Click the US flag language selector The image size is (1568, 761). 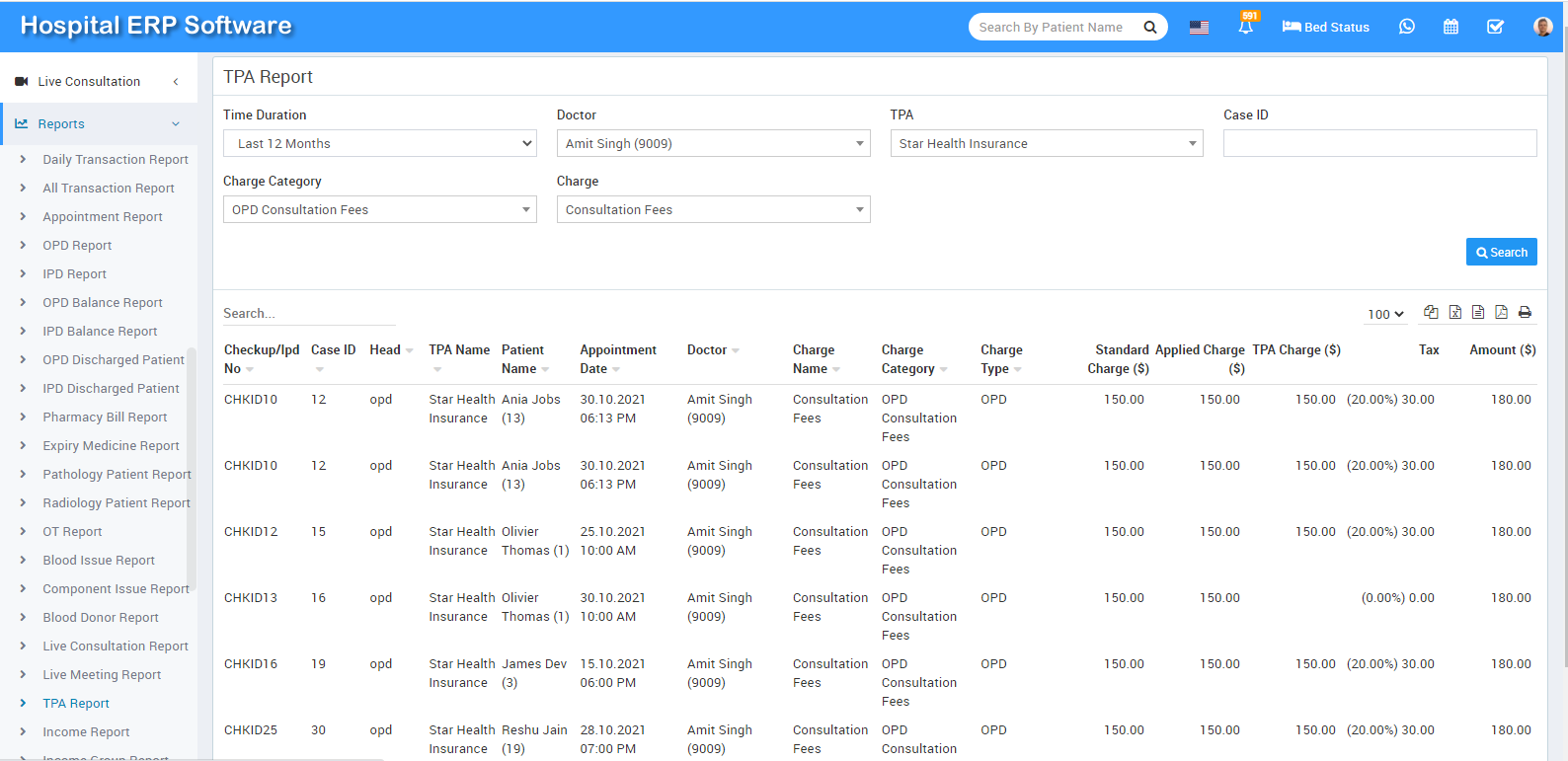pos(1199,28)
